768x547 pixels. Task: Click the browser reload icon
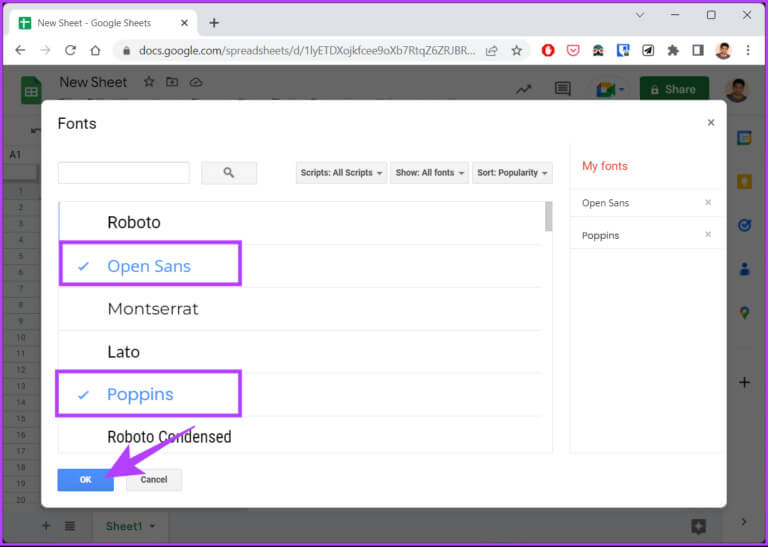point(70,50)
